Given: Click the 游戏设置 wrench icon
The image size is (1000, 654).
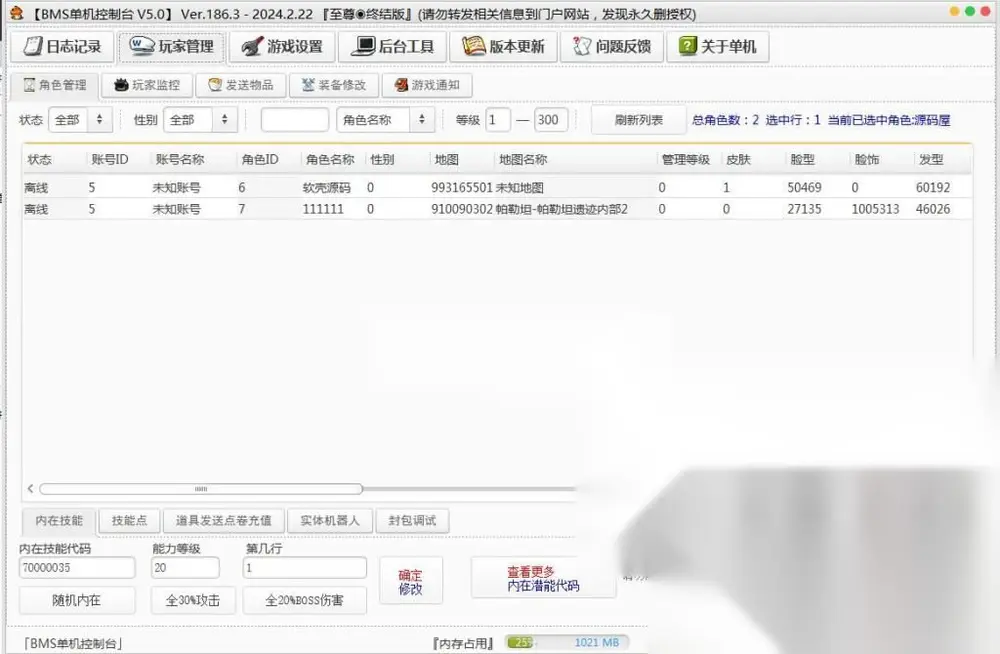Looking at the screenshot, I should point(252,47).
